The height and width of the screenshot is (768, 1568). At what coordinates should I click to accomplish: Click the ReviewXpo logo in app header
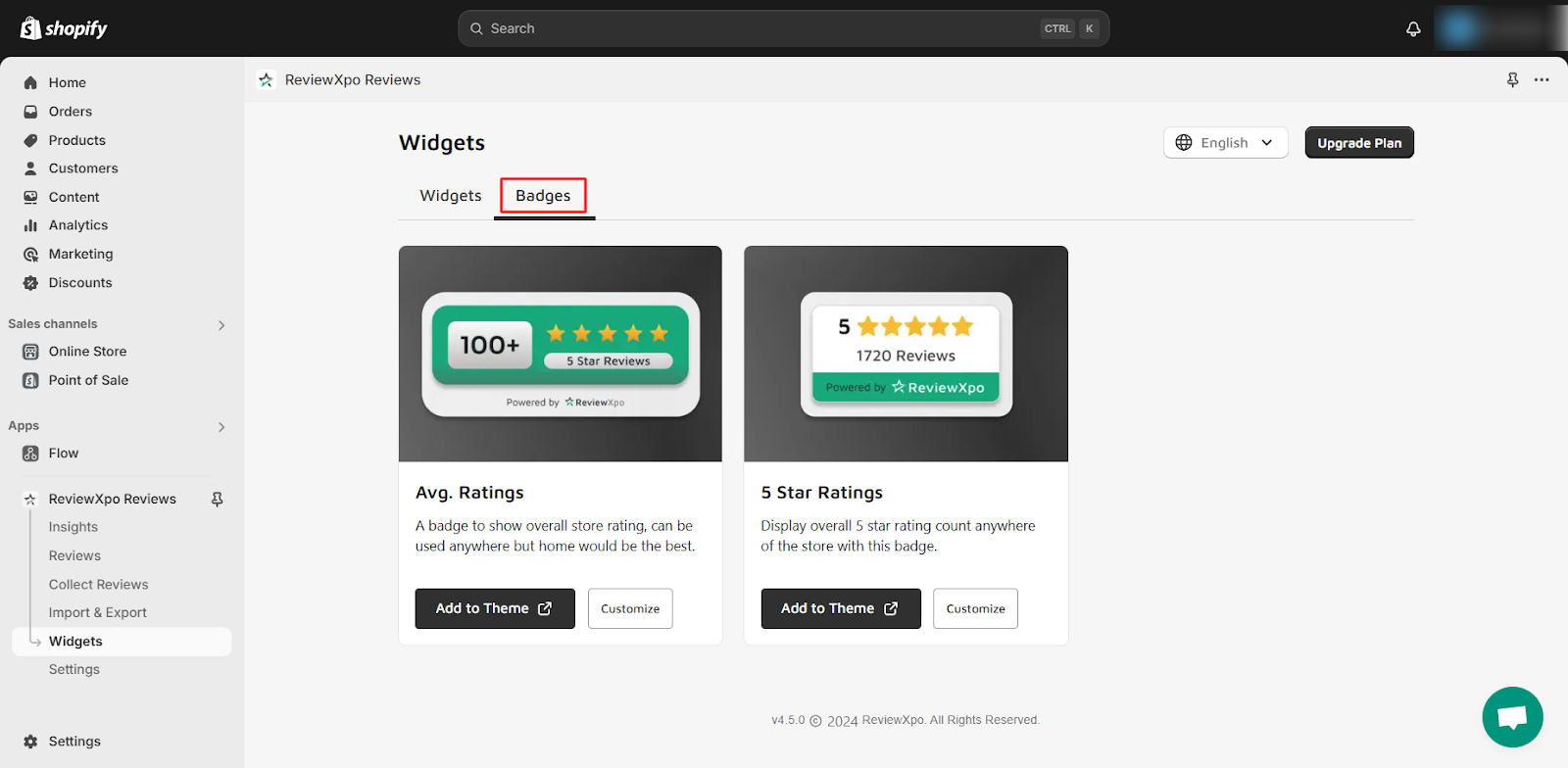(266, 80)
